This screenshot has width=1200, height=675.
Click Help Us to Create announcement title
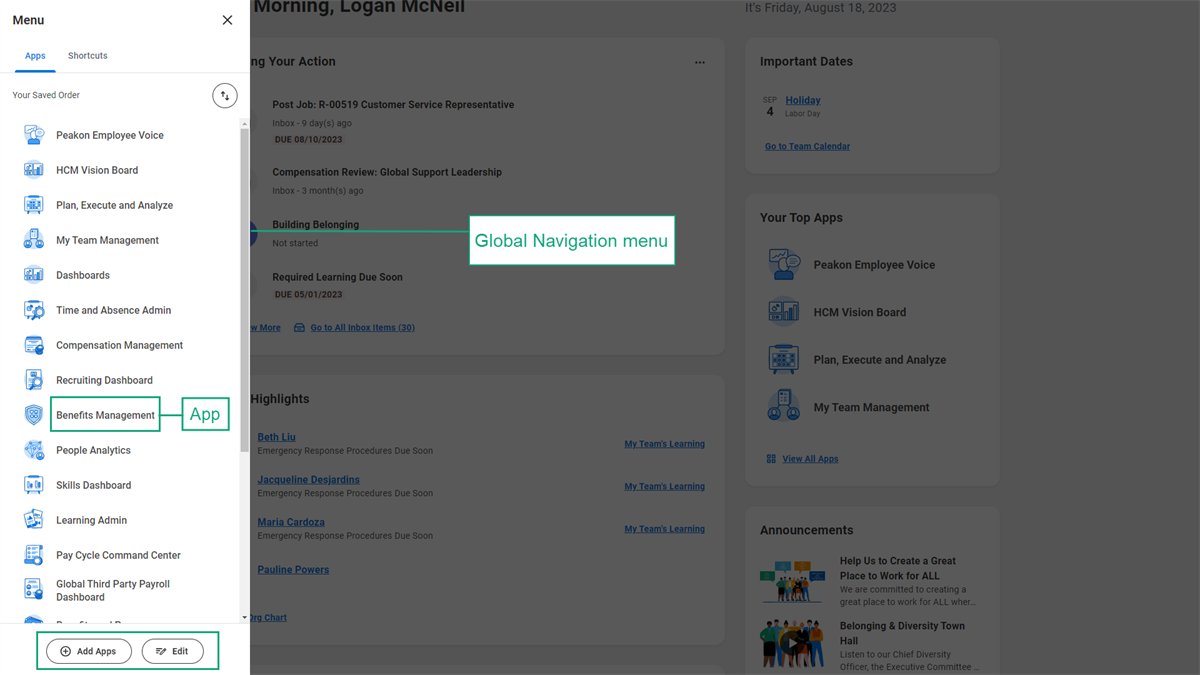click(898, 568)
